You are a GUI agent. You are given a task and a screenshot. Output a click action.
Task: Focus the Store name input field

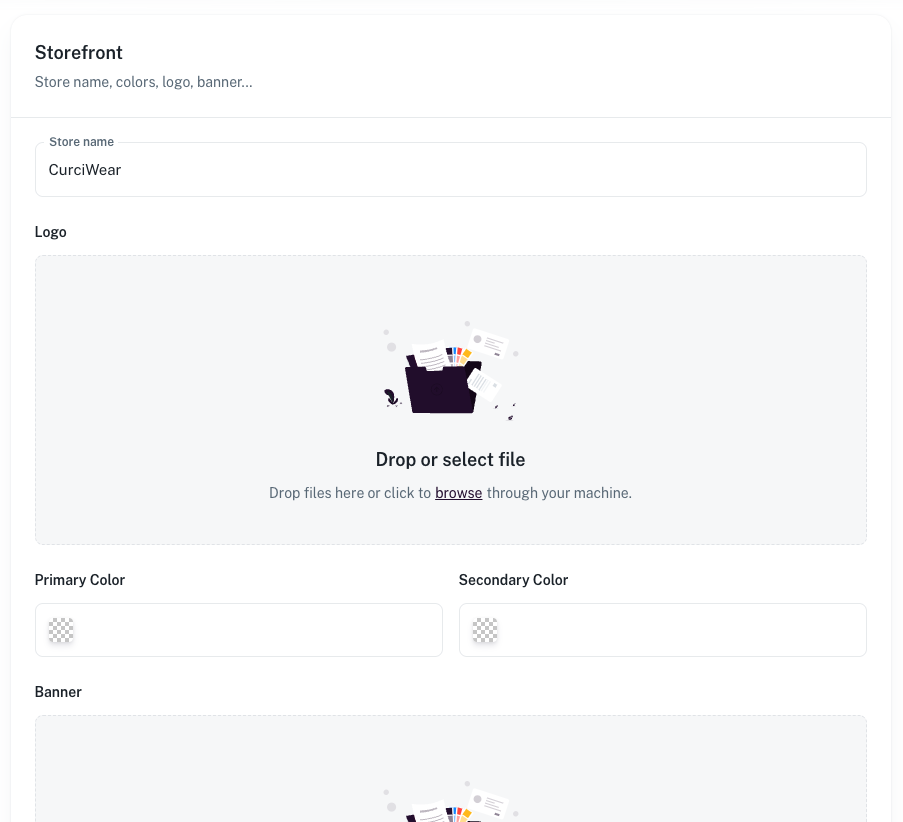450,170
